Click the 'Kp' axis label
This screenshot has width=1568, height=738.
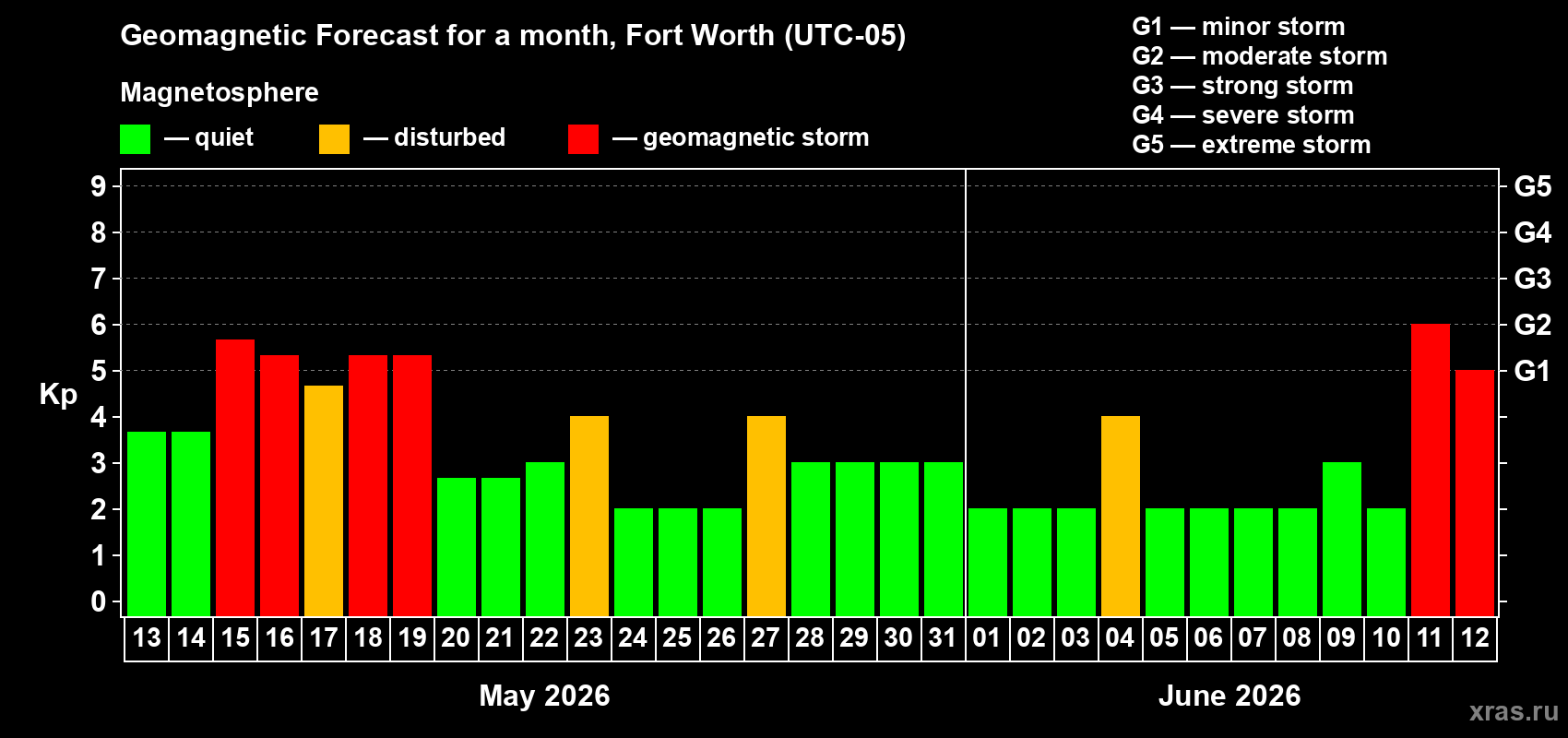click(58, 395)
